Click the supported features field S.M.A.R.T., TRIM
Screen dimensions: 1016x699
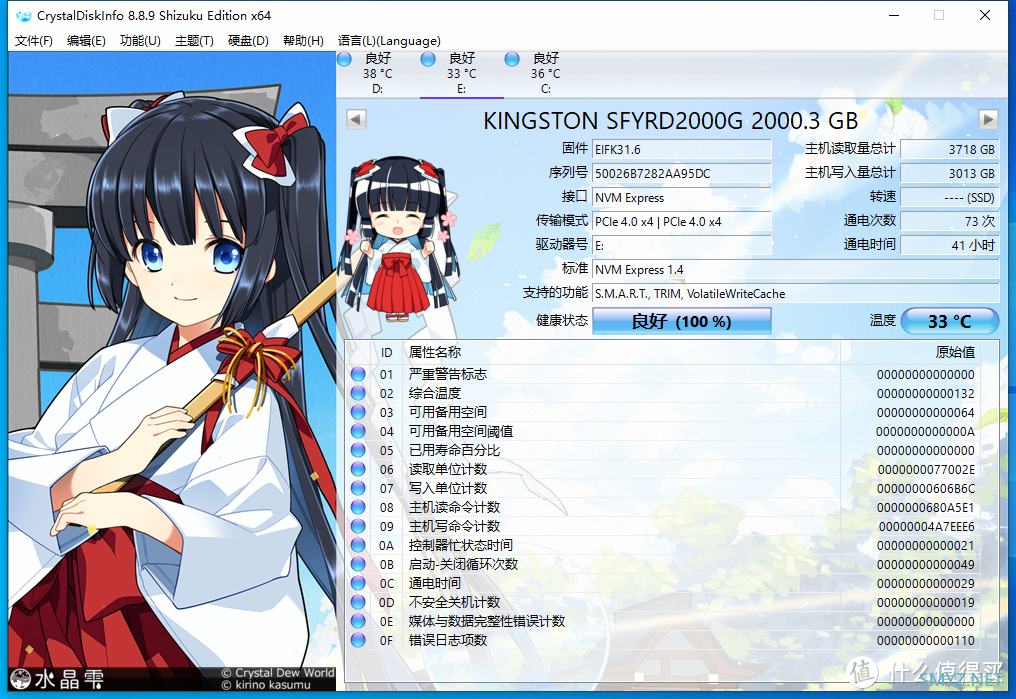point(796,293)
